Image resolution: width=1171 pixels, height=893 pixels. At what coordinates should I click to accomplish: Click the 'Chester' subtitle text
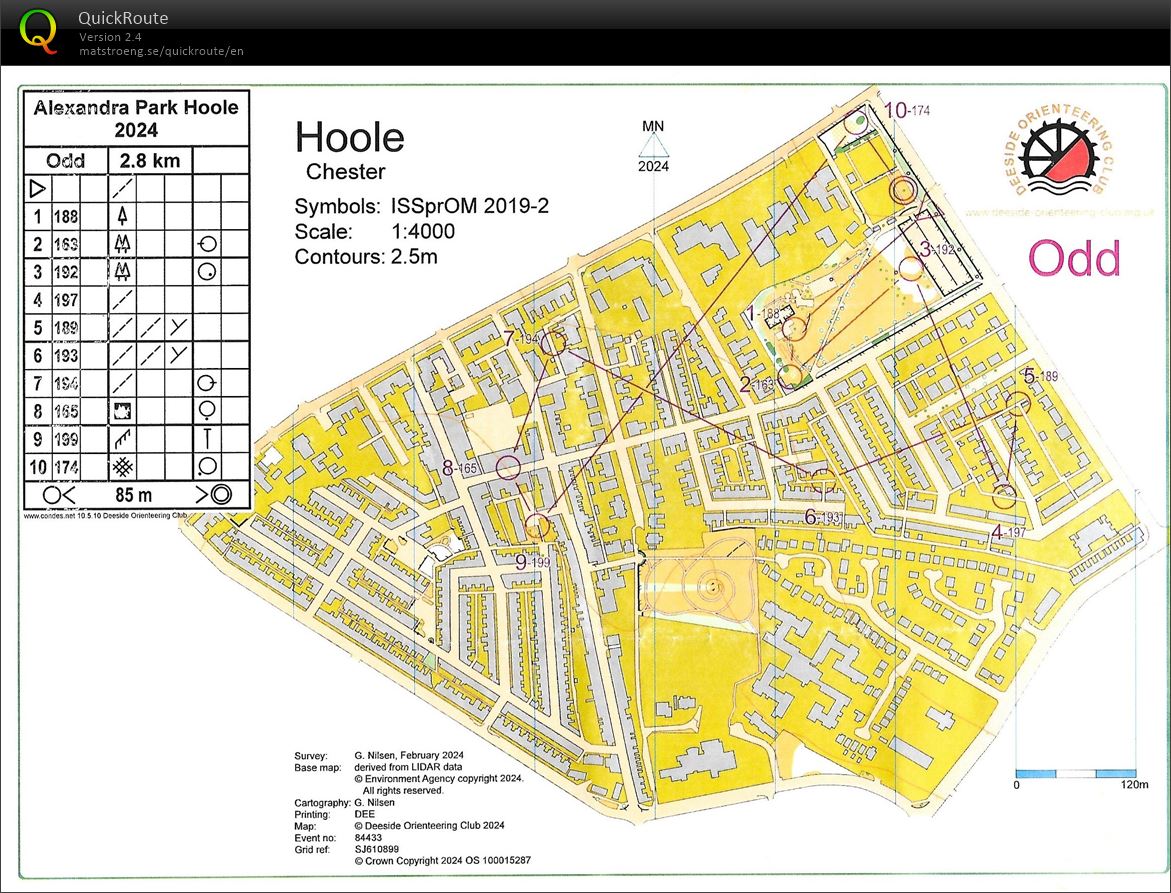(346, 172)
